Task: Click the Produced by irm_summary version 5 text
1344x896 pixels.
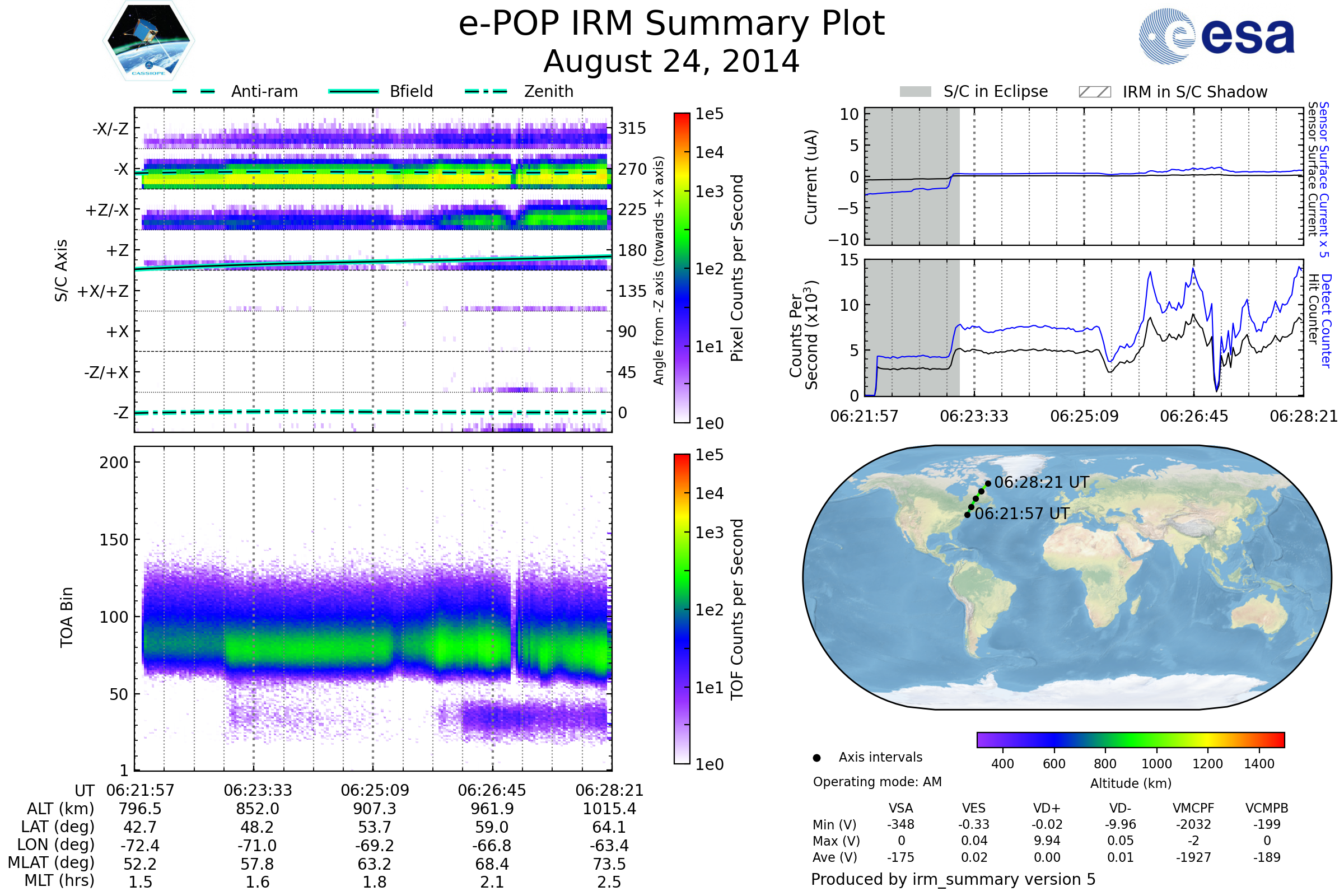Action: pyautogui.click(x=953, y=879)
